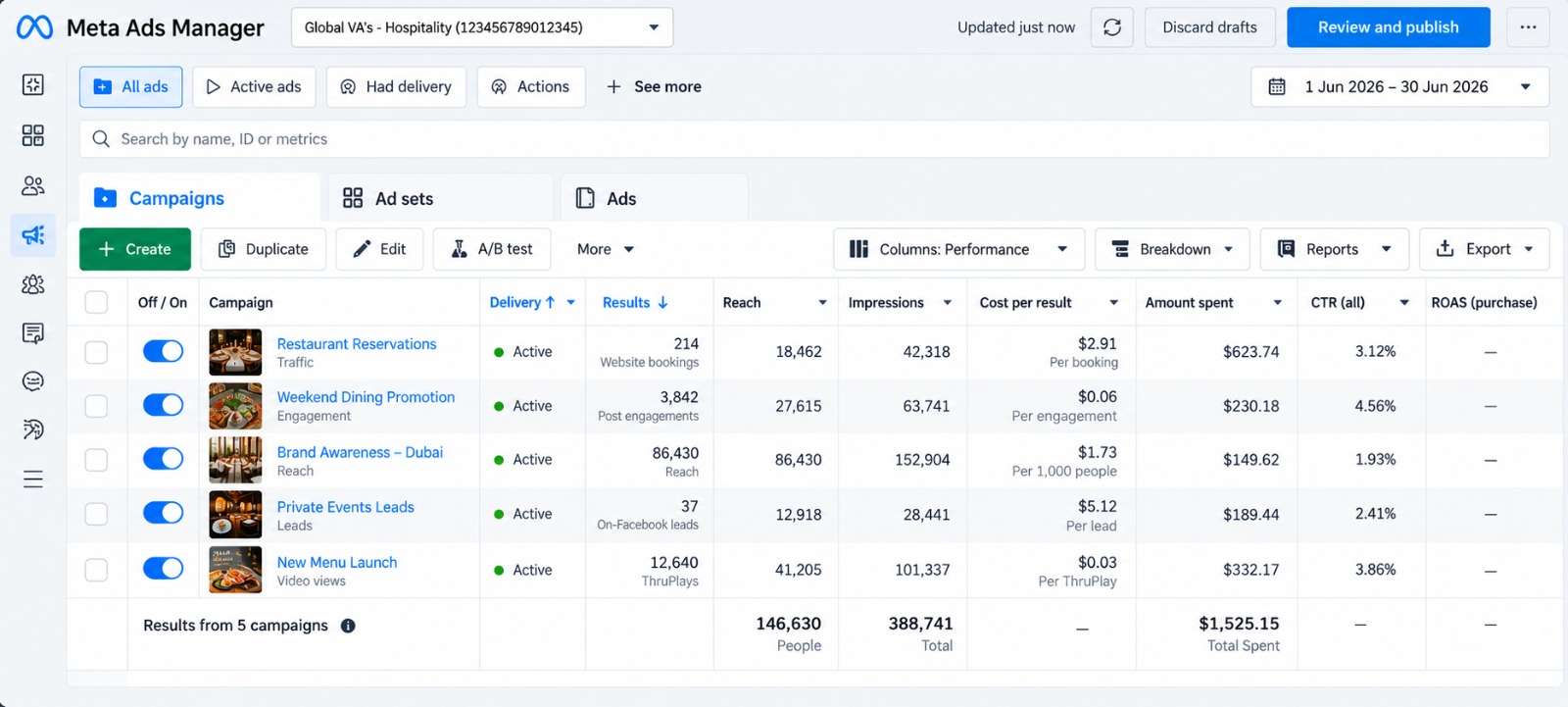Switch to the Ad sets tab

tap(440, 198)
